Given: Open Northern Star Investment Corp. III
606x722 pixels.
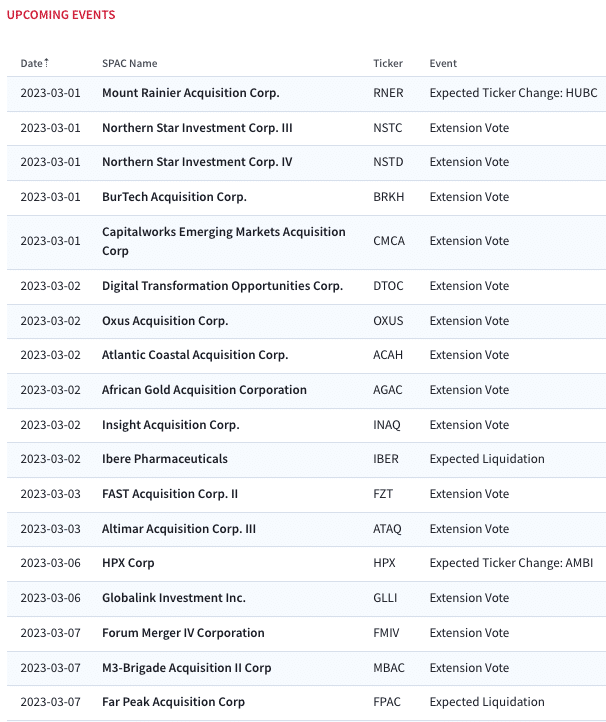Looking at the screenshot, I should point(197,128).
